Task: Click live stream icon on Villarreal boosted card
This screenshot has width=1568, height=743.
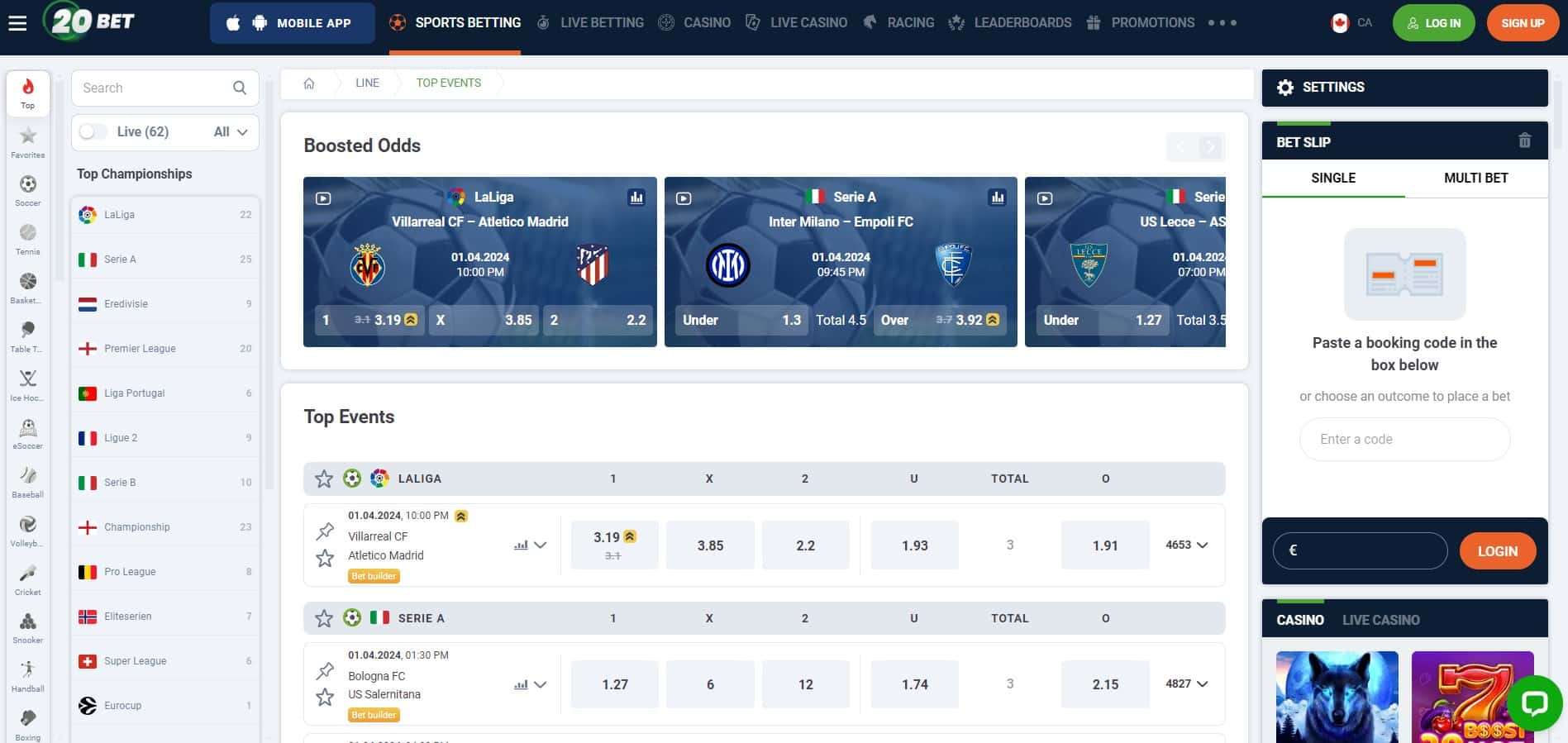Action: pos(323,198)
